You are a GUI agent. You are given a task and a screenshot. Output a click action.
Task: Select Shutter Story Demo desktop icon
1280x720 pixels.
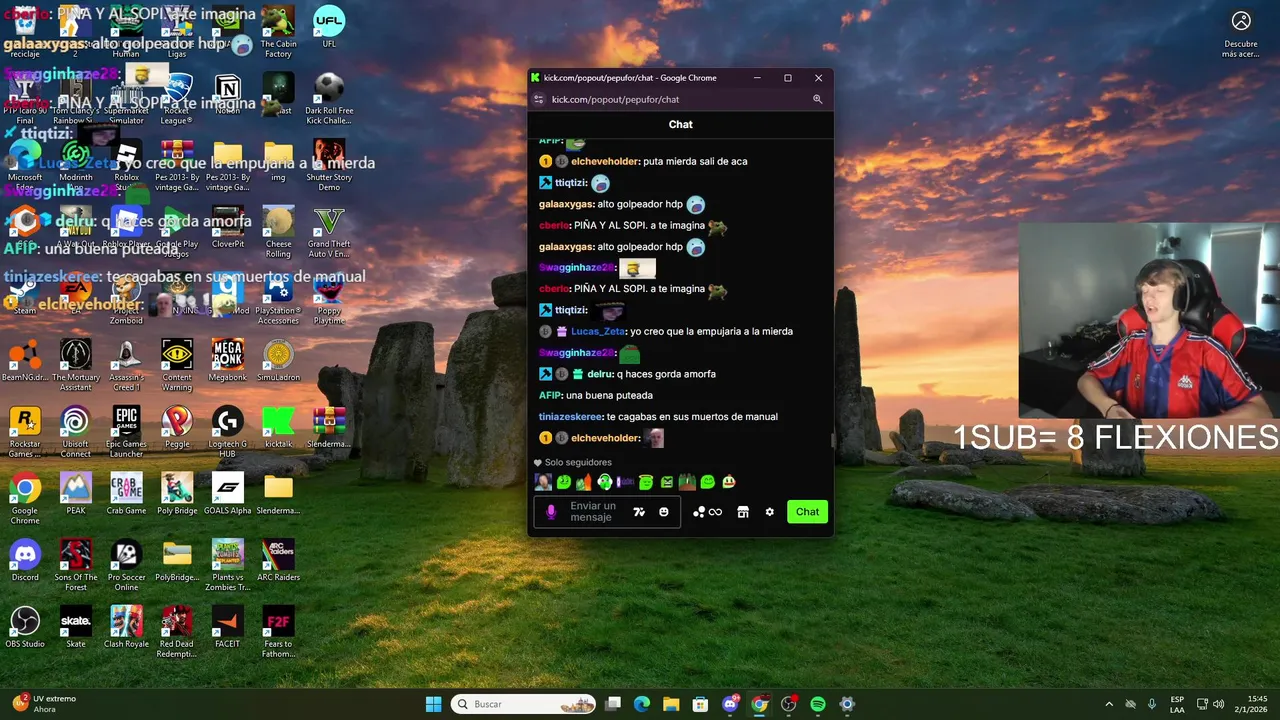329,166
